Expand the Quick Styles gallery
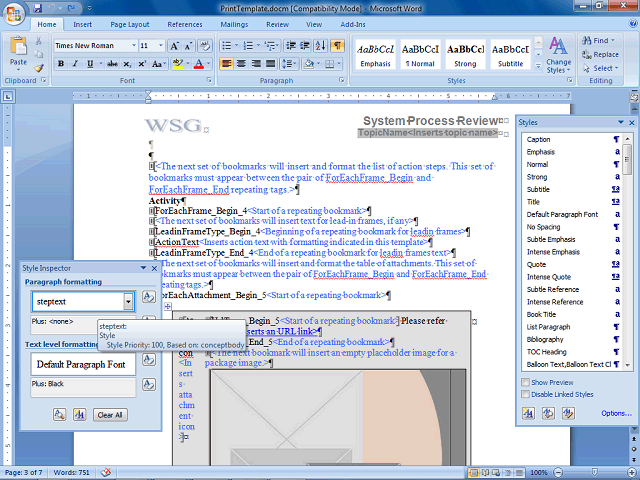 coord(538,65)
